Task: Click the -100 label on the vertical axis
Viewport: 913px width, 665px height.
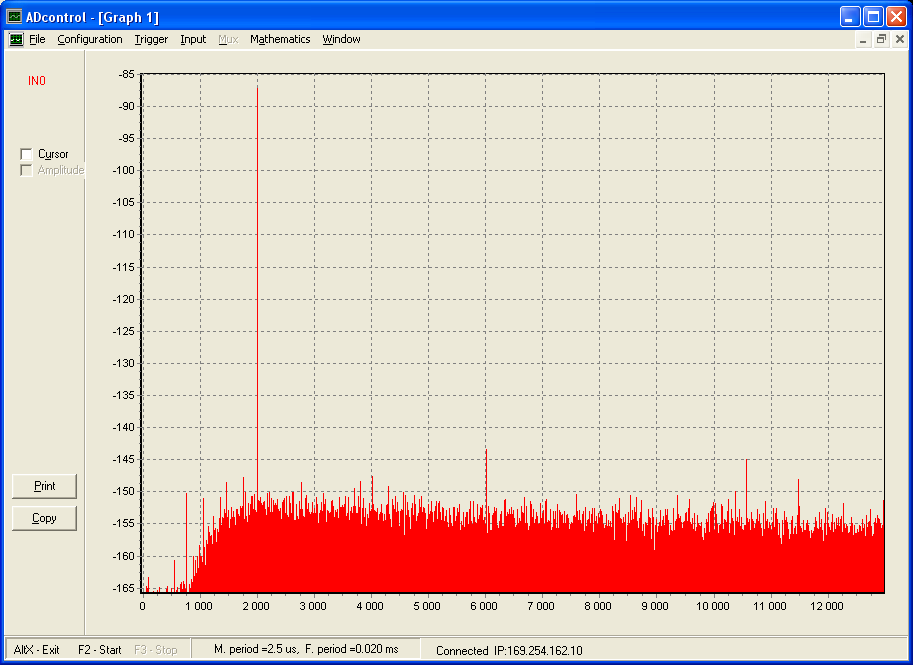Action: click(123, 171)
